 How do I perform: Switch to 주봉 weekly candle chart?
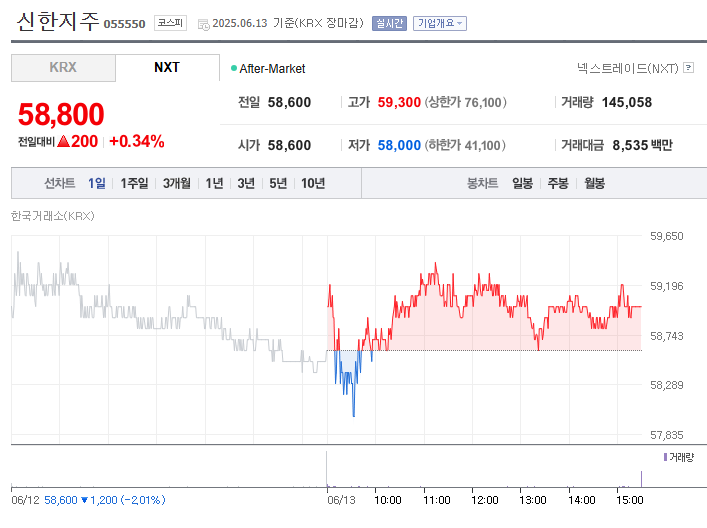click(x=558, y=183)
